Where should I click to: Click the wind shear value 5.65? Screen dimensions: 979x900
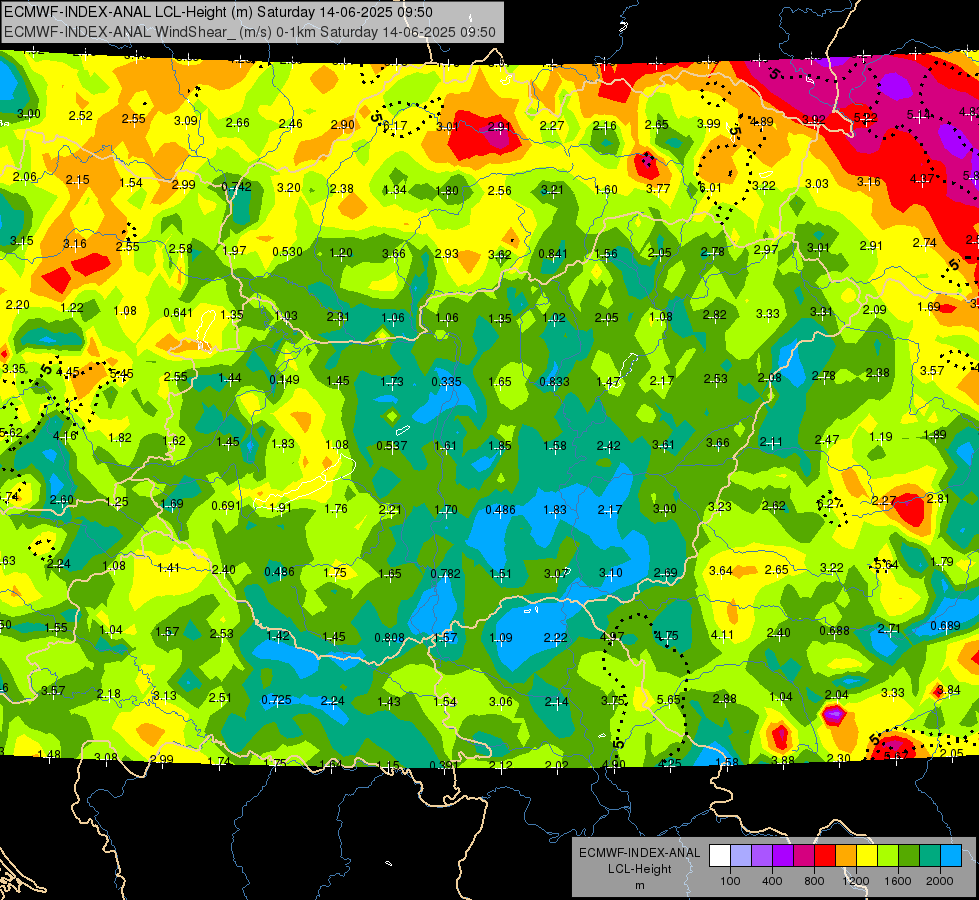(x=669, y=700)
